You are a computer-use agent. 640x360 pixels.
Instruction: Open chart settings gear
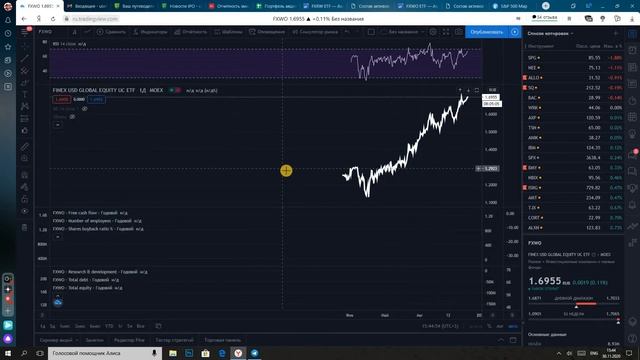tap(433, 32)
